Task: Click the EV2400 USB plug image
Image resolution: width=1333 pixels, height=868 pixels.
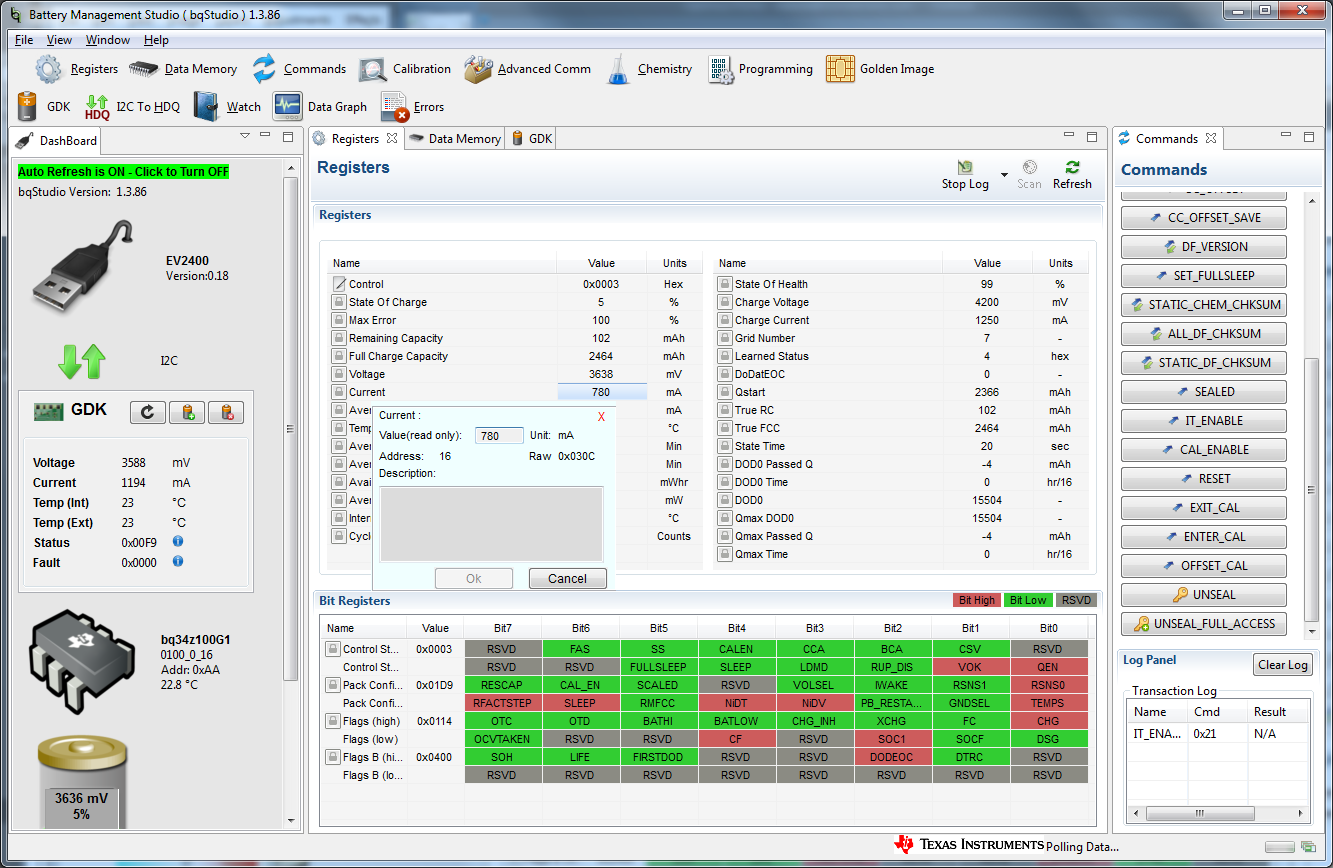Action: 82,267
